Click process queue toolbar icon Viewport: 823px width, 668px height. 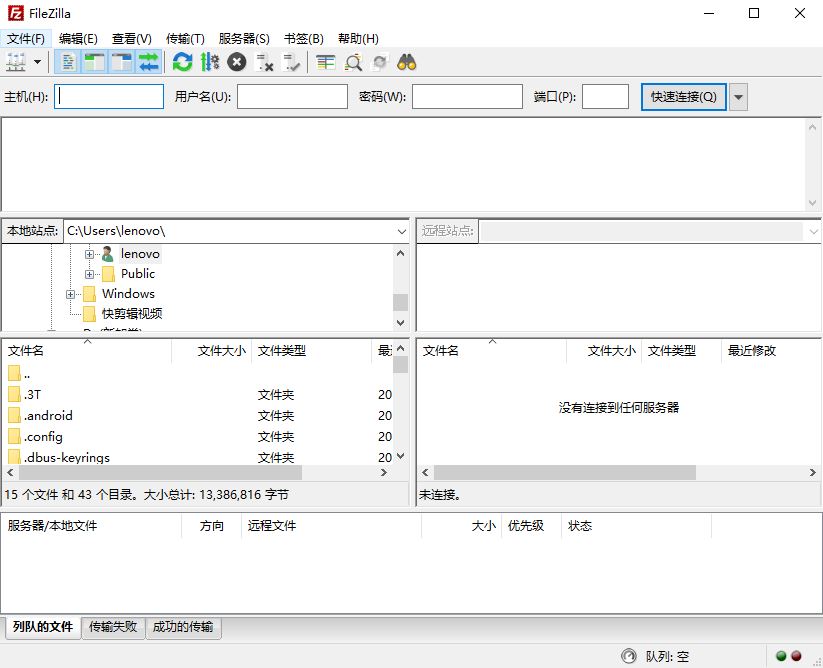209,62
